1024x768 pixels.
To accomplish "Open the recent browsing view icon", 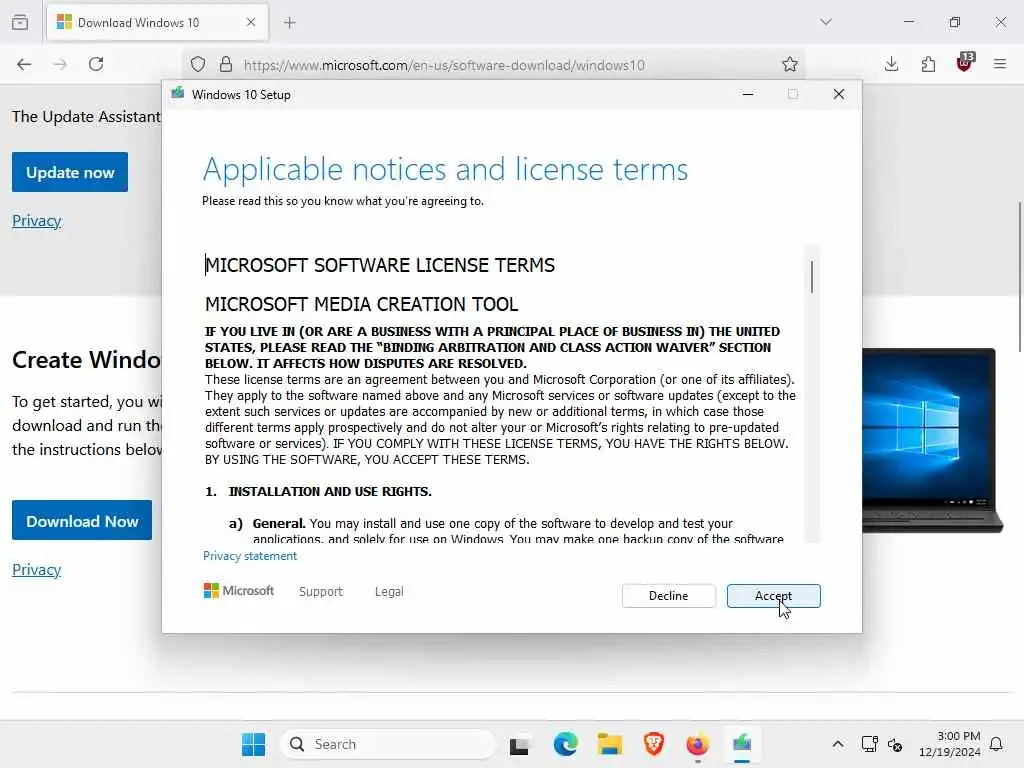I will tap(20, 22).
